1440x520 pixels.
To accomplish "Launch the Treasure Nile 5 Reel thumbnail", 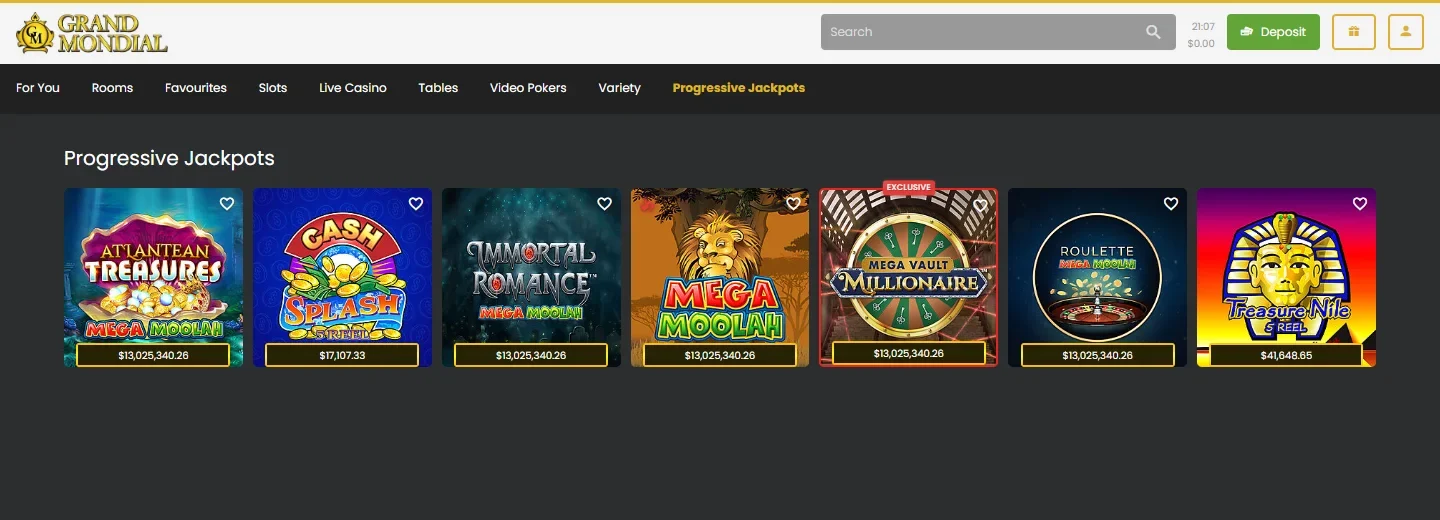I will click(1286, 277).
